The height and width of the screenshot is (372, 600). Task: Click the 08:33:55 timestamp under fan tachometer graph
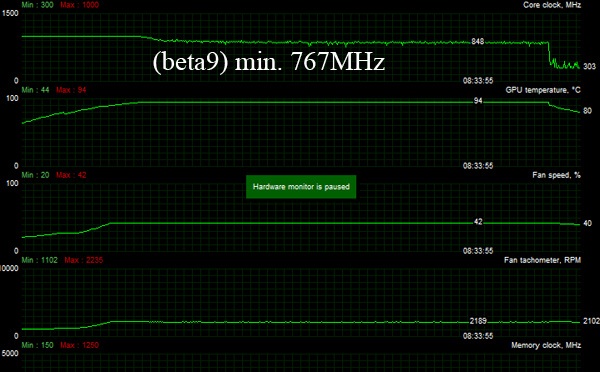pyautogui.click(x=478, y=336)
